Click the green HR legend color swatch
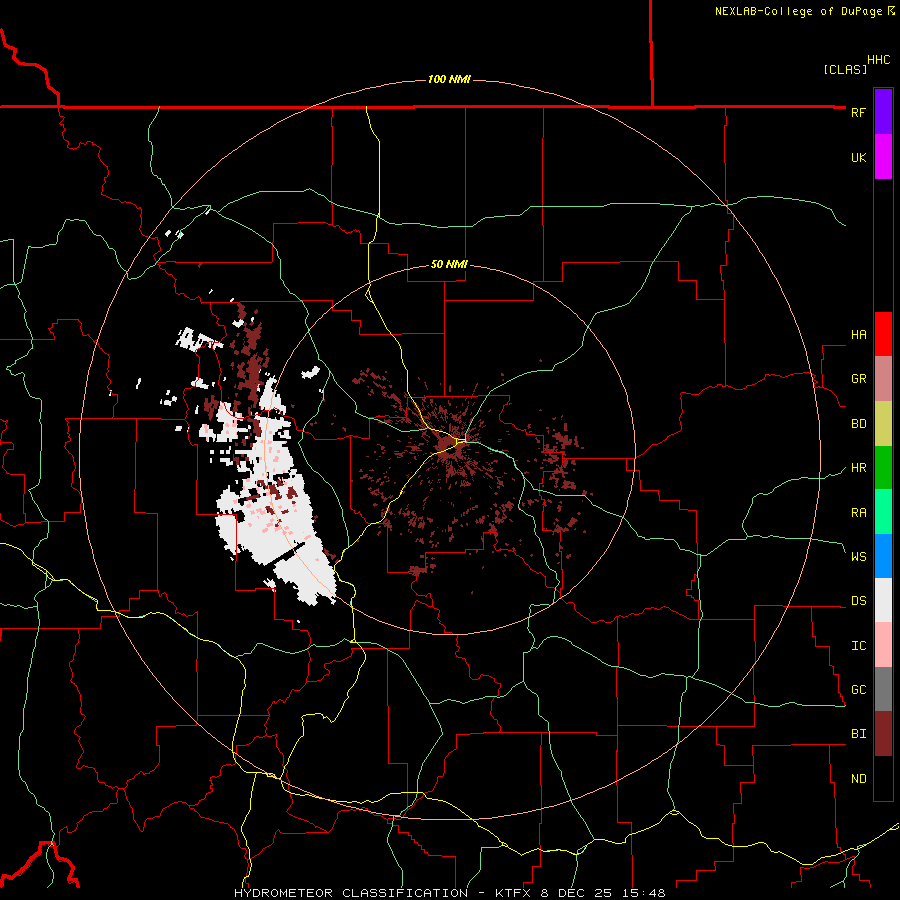This screenshot has width=900, height=900. pyautogui.click(x=883, y=468)
